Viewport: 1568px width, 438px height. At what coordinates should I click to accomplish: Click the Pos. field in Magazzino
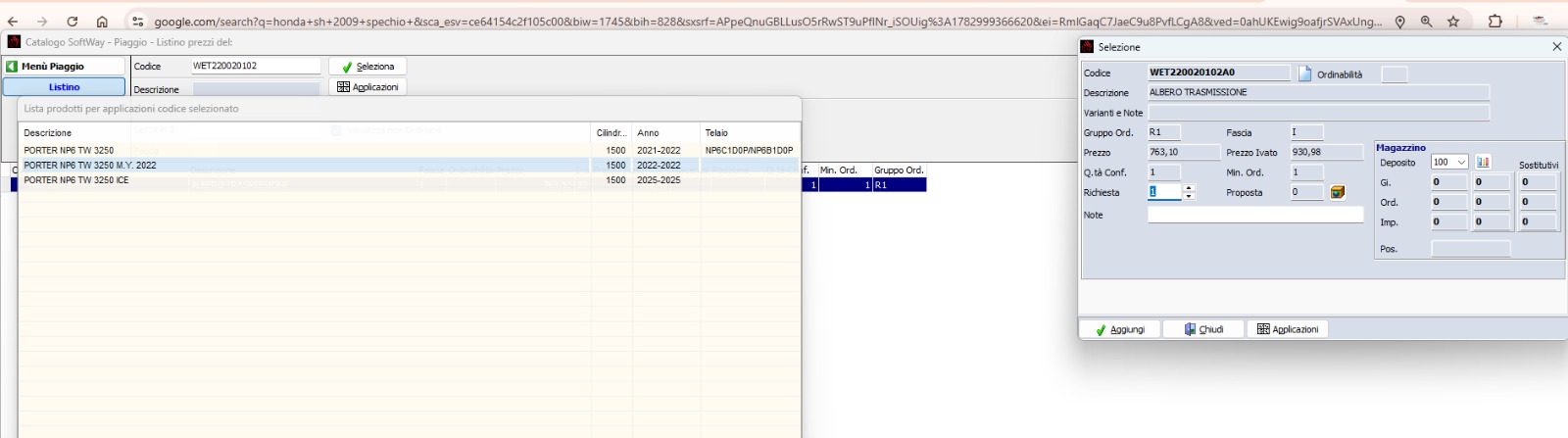[1470, 249]
